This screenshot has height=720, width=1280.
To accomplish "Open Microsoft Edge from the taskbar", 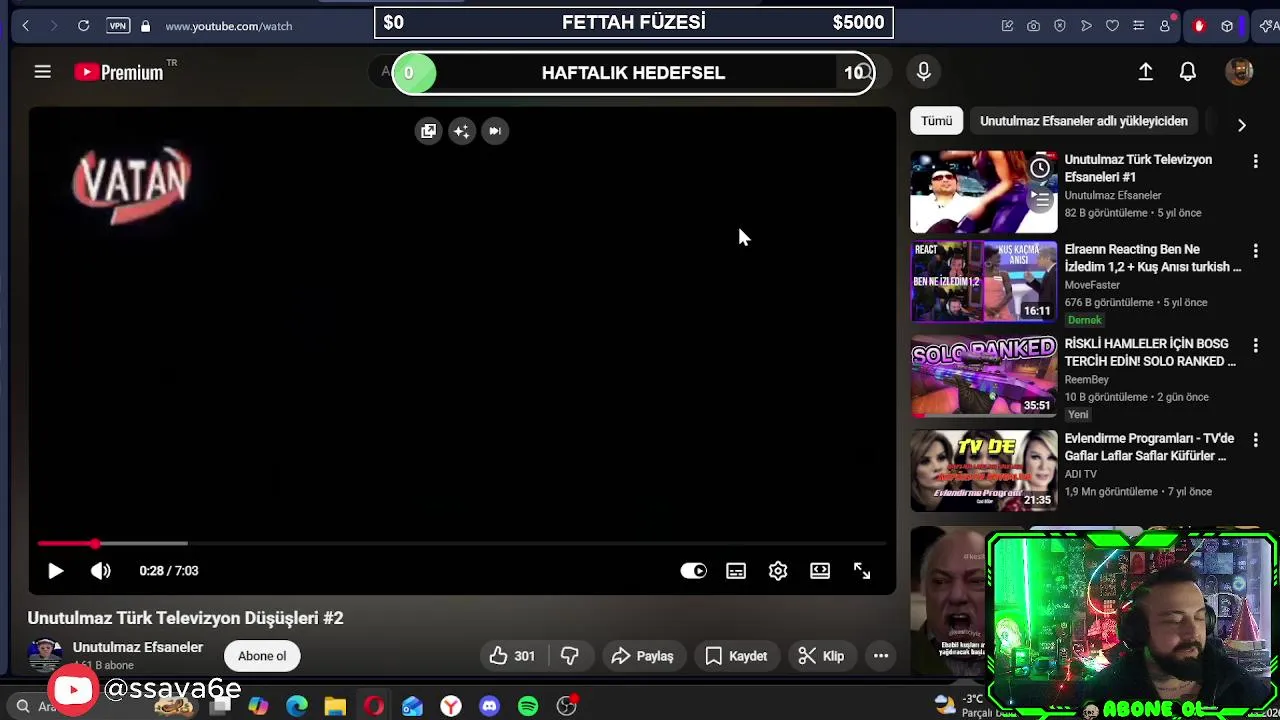I will click(x=297, y=706).
